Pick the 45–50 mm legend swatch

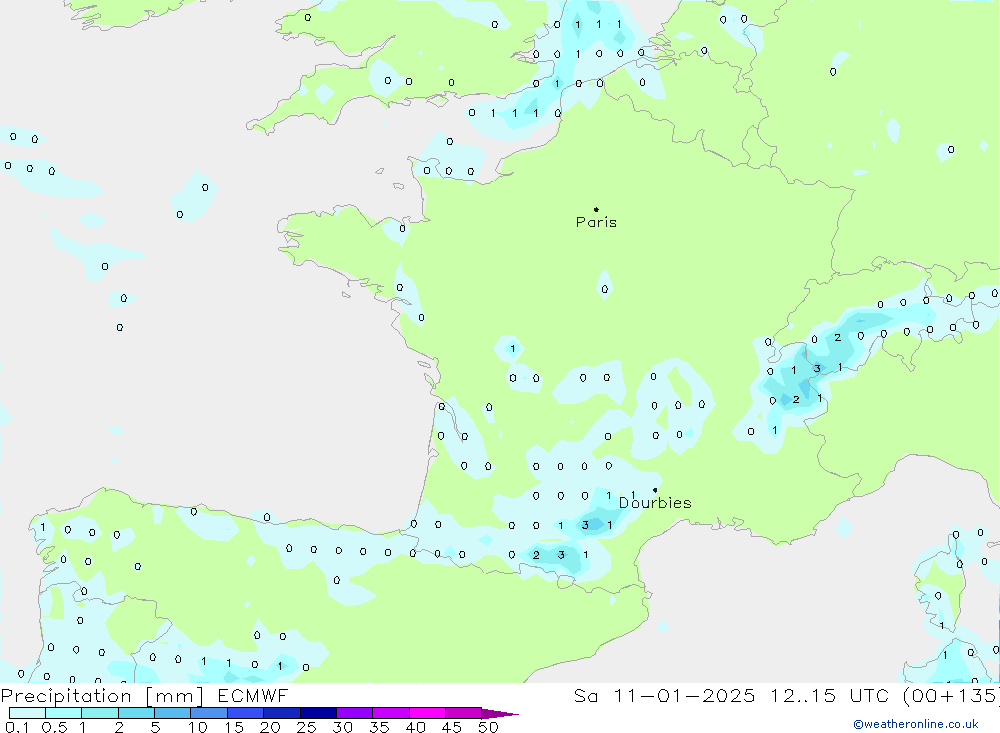(464, 713)
